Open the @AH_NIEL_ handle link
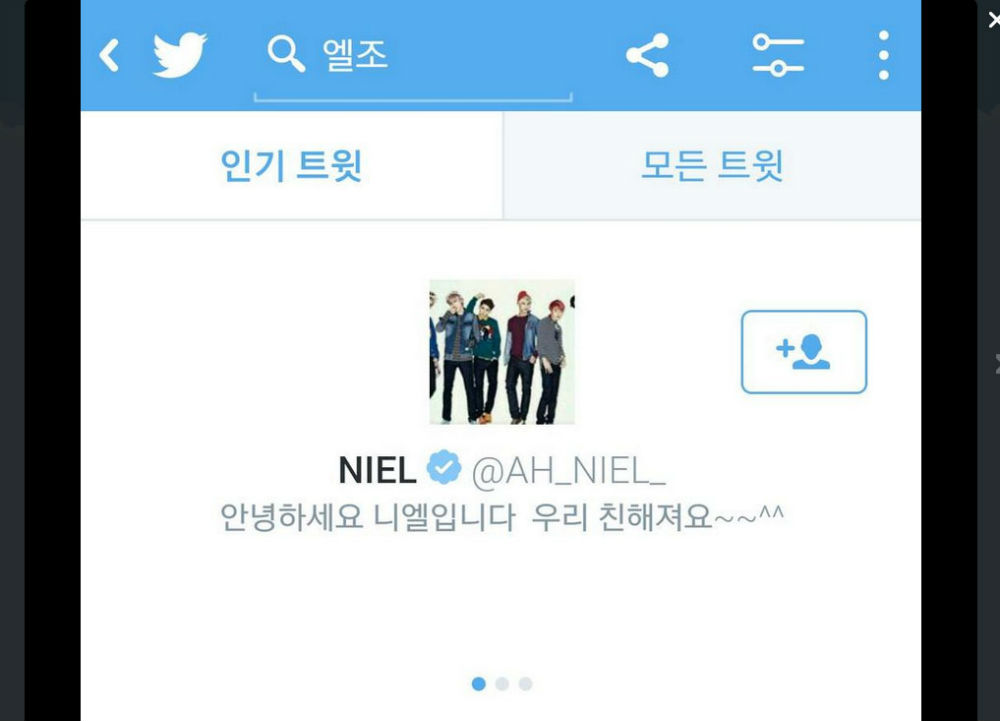Viewport: 1000px width, 721px height. point(568,472)
